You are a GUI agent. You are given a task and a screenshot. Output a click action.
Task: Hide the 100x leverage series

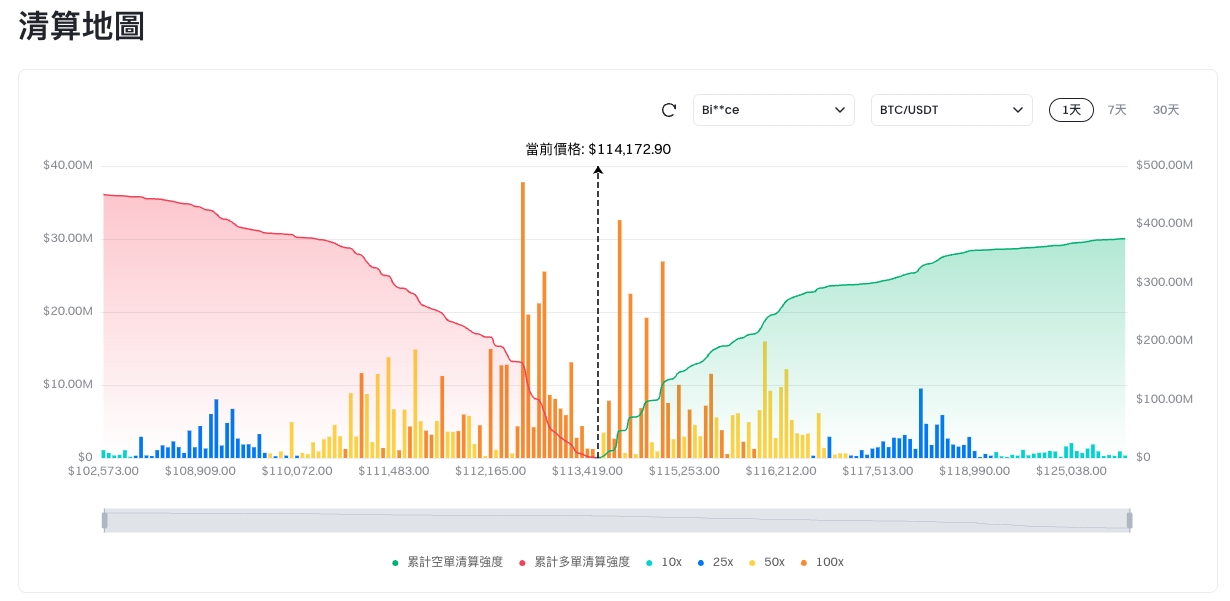click(x=821, y=562)
